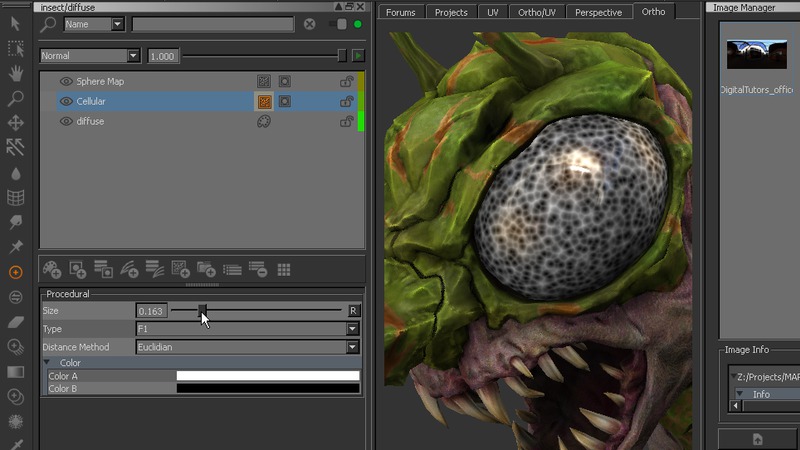Select the arrow Select tool in left toolbar

[15, 23]
